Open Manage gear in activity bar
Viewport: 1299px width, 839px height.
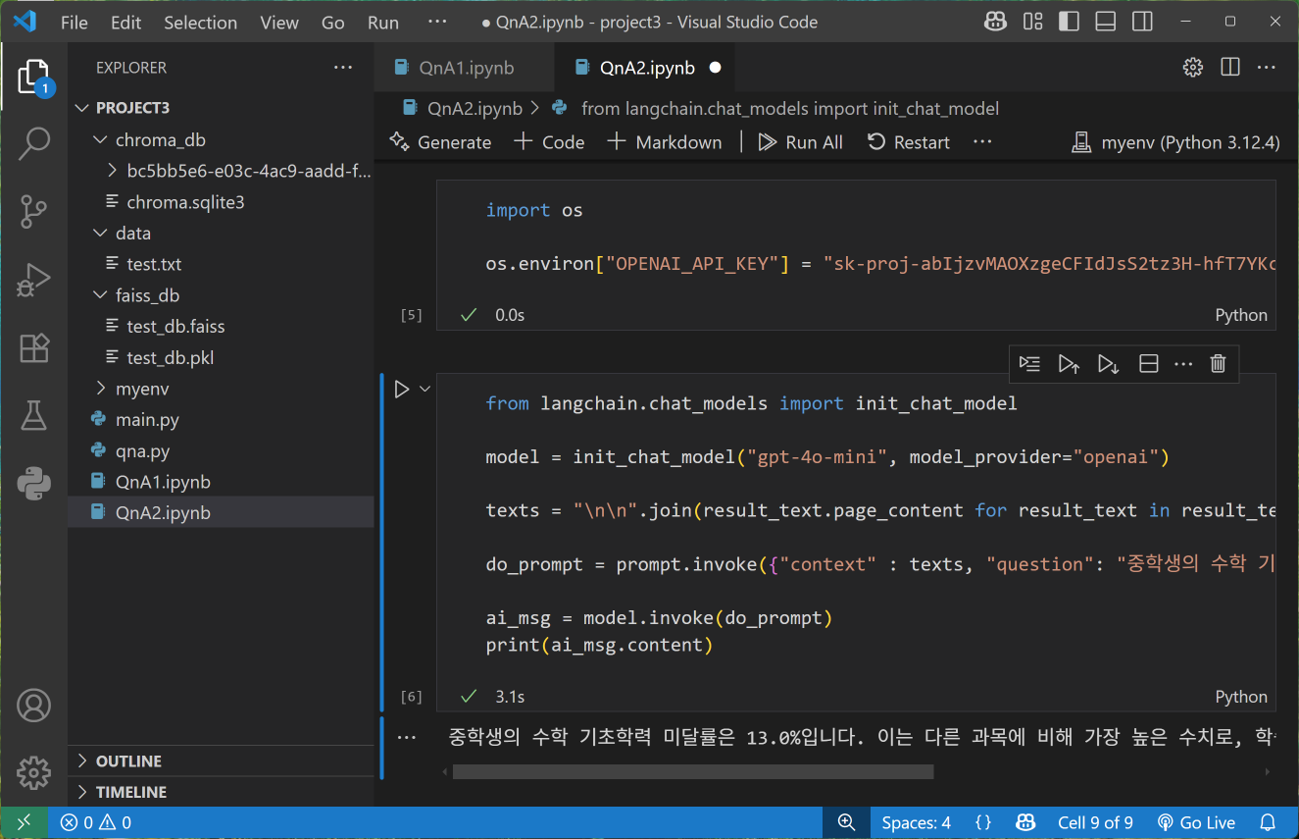[34, 772]
